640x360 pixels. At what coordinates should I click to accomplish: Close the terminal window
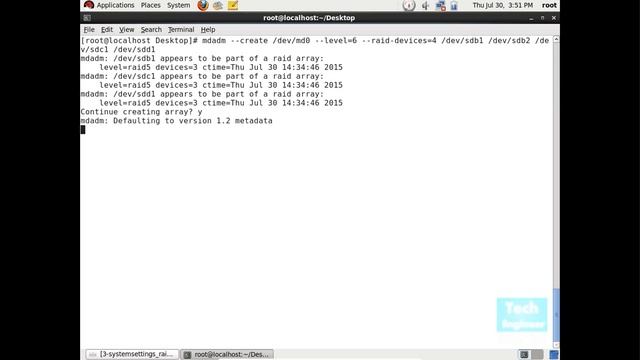pyautogui.click(x=553, y=18)
